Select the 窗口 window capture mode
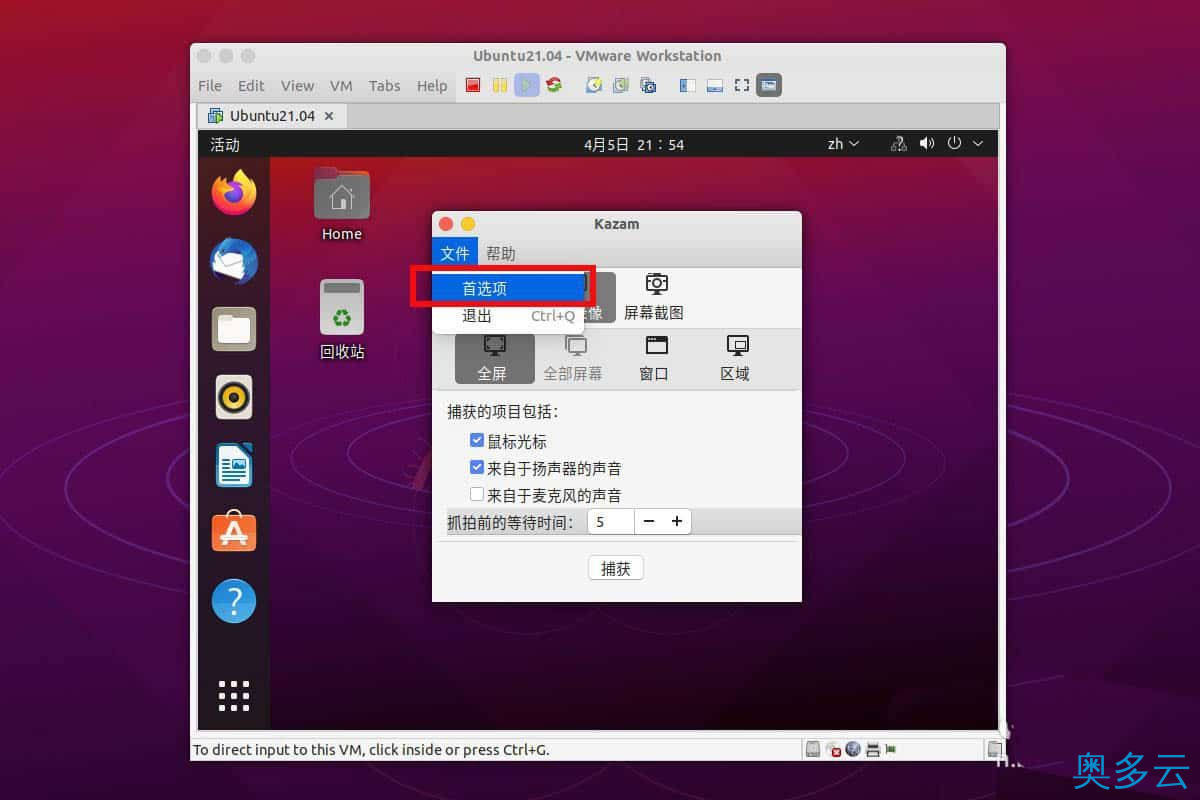The width and height of the screenshot is (1200, 800). tap(654, 358)
